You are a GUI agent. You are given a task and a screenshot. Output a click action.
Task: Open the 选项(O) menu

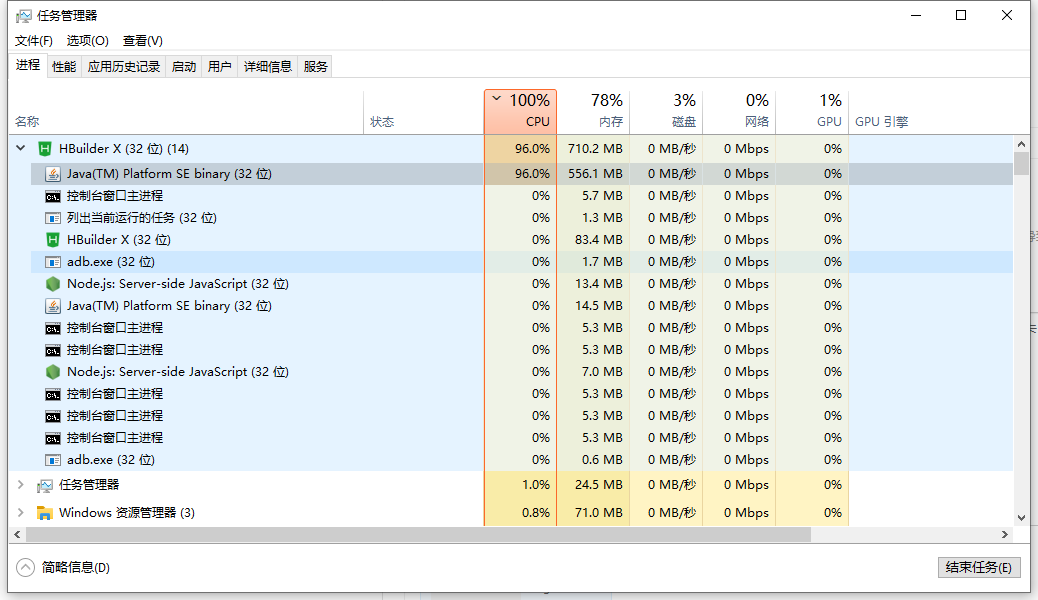88,41
